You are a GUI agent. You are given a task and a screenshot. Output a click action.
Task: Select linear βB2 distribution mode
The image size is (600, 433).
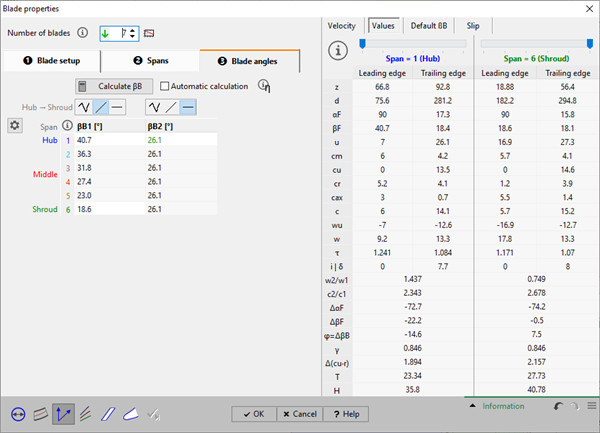pos(171,107)
